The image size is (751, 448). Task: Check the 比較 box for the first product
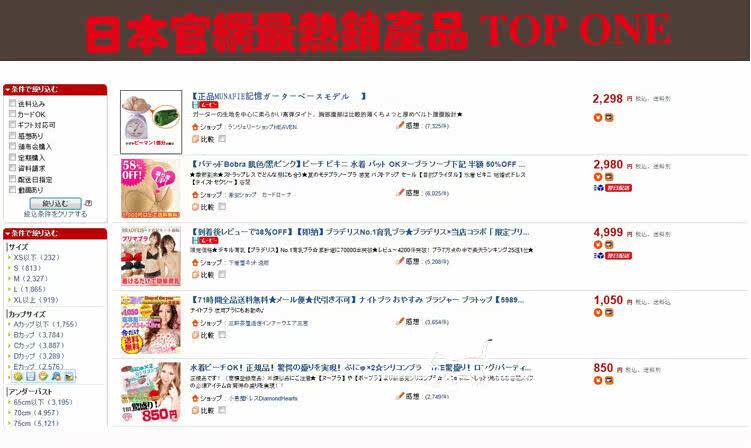coord(222,139)
